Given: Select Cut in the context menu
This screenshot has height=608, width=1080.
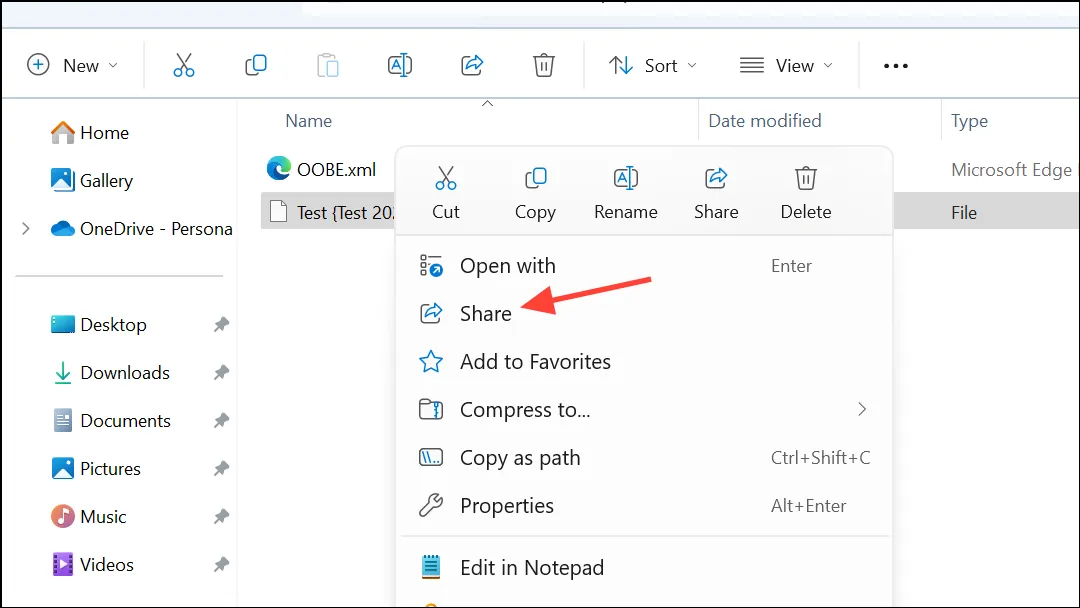Looking at the screenshot, I should pyautogui.click(x=446, y=193).
